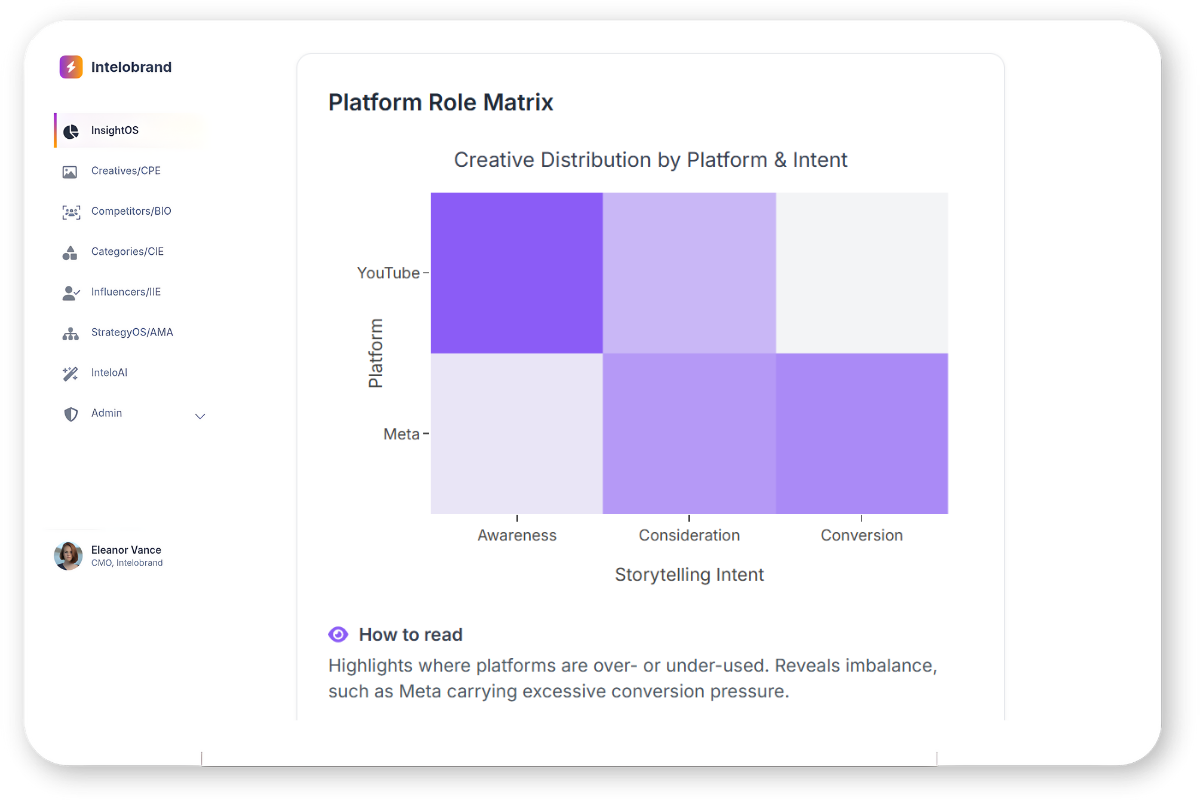
Task: Click the InsightOS pie chart icon
Action: (70, 132)
